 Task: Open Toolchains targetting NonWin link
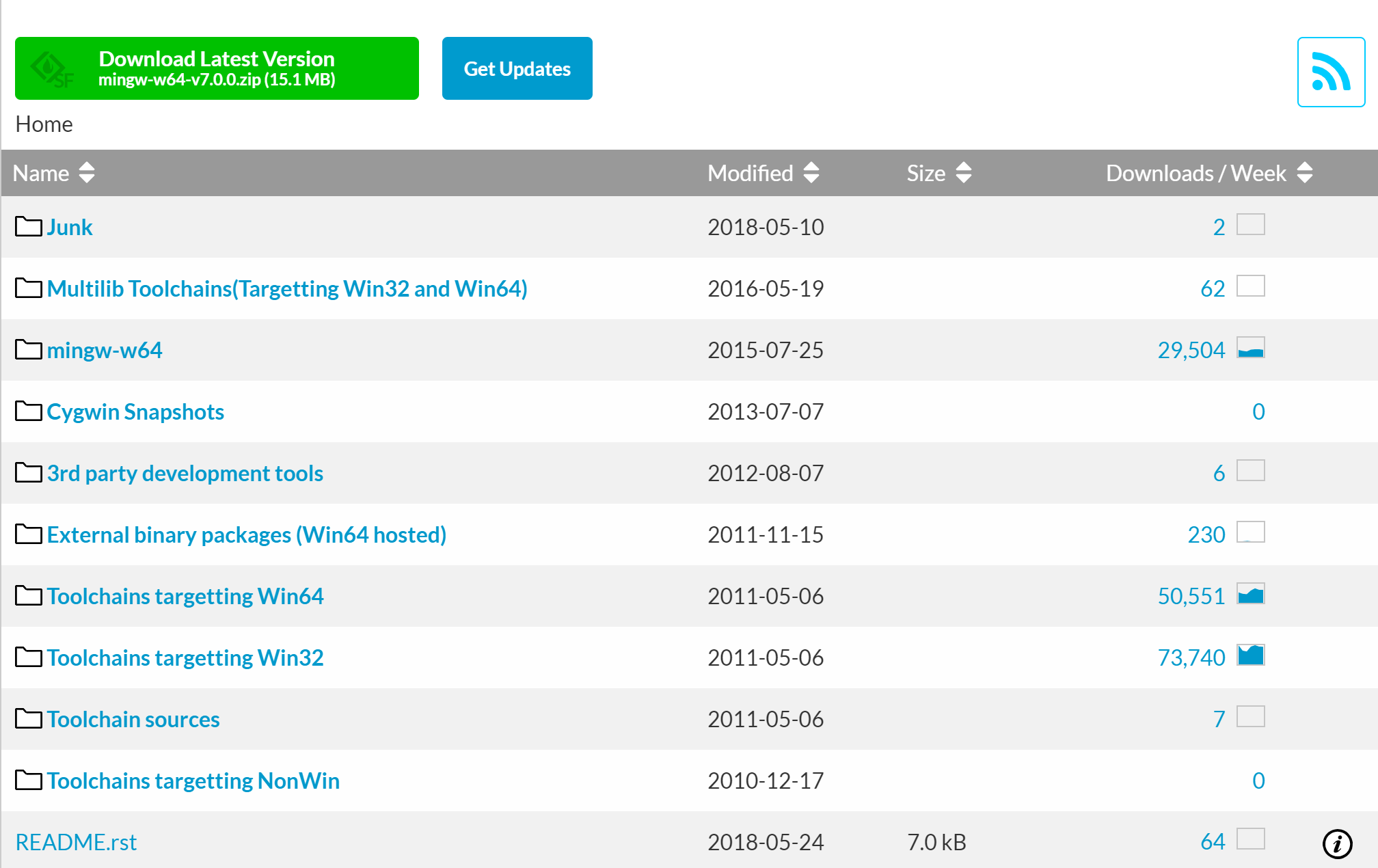(193, 781)
